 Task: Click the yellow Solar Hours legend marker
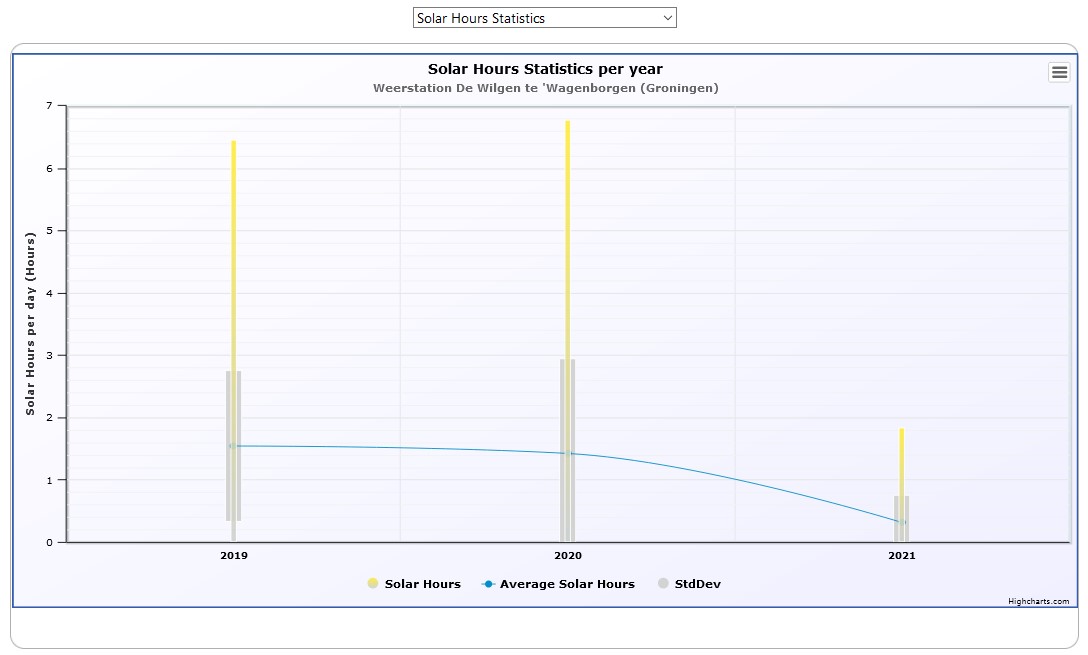tap(373, 584)
